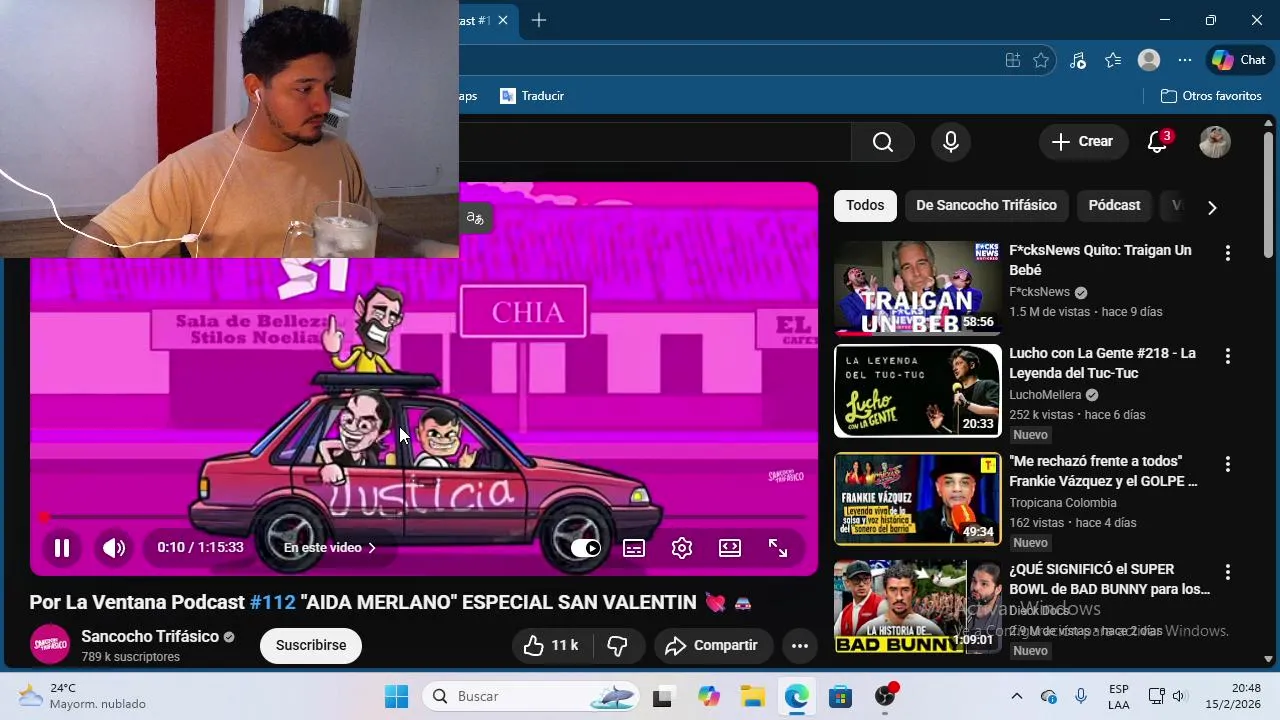Enter fullscreen with the player icon
This screenshot has width=1280, height=720.
[778, 548]
